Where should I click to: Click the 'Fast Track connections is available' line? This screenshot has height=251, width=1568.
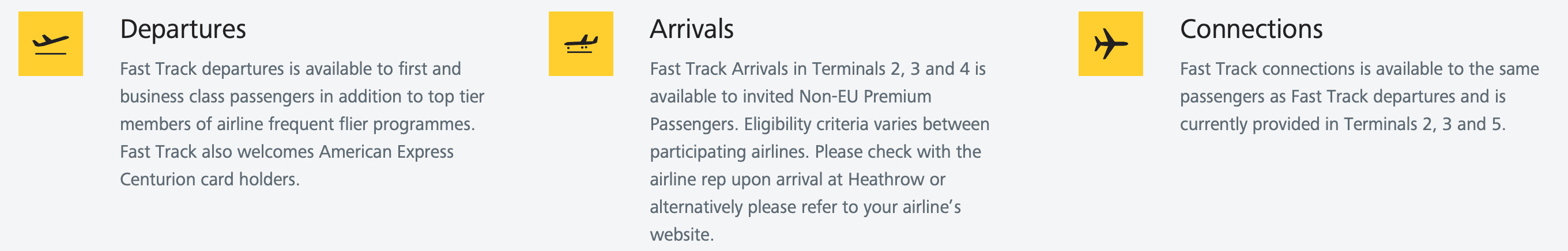tap(1359, 69)
